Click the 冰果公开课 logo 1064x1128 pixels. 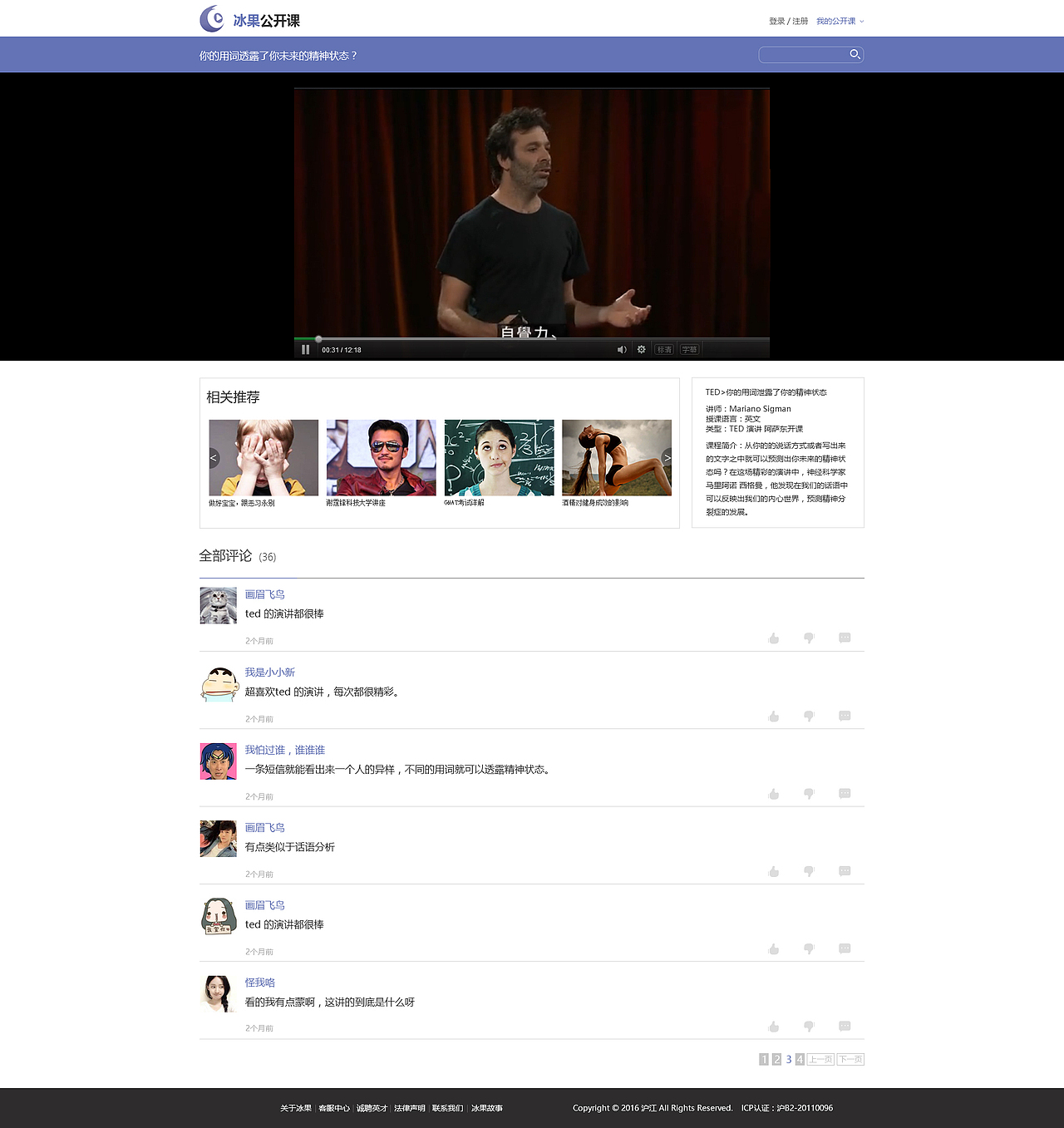click(250, 19)
